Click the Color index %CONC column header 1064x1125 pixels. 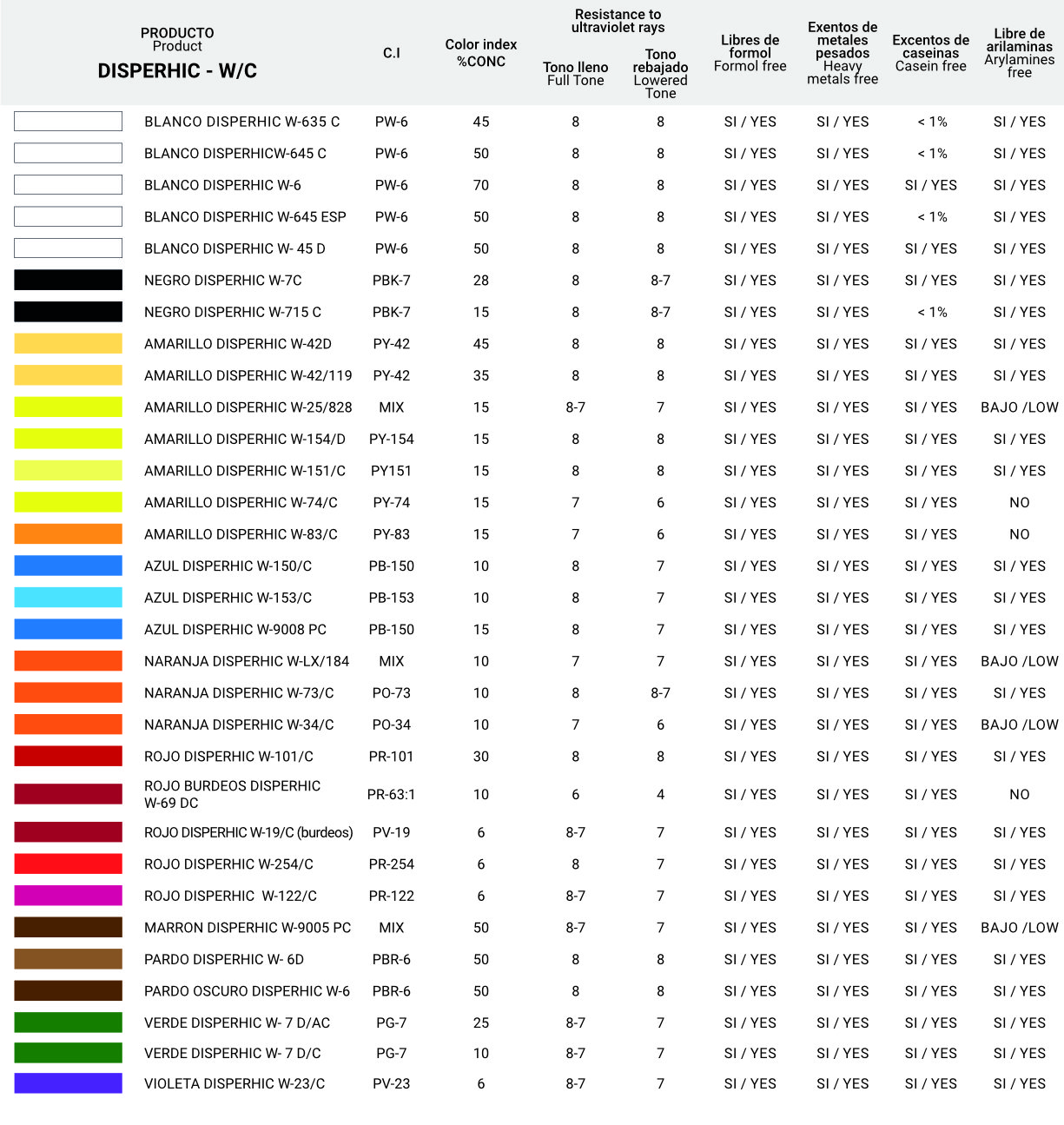click(x=480, y=53)
